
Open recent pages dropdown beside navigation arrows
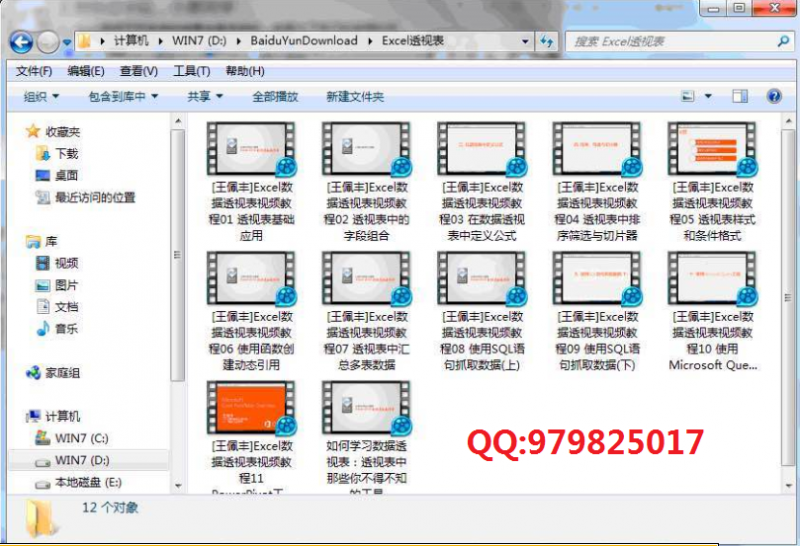[x=67, y=42]
